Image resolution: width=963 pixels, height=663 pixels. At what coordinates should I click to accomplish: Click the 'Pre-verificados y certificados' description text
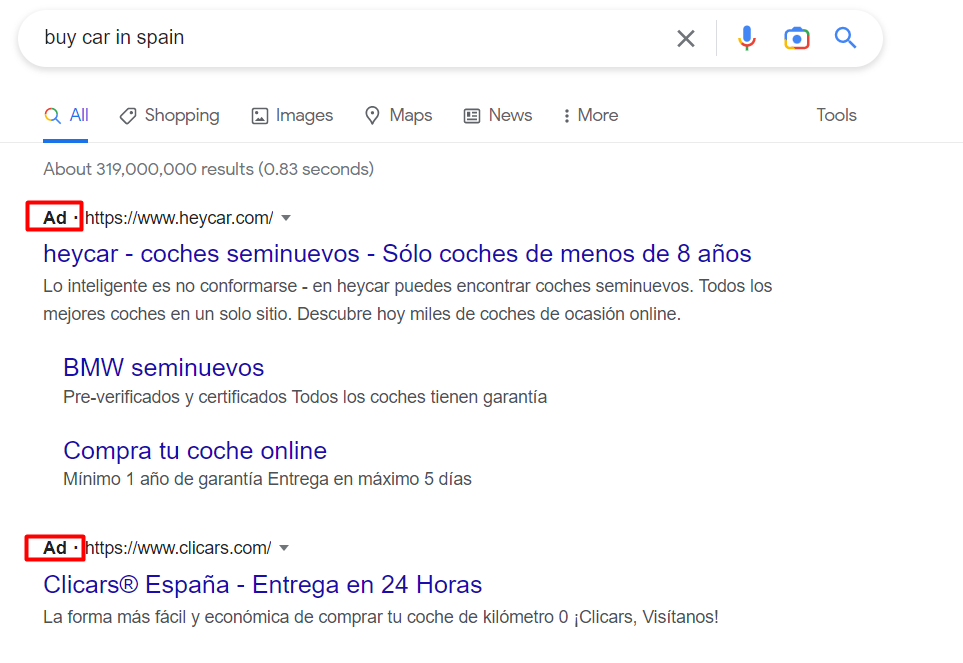(x=305, y=397)
